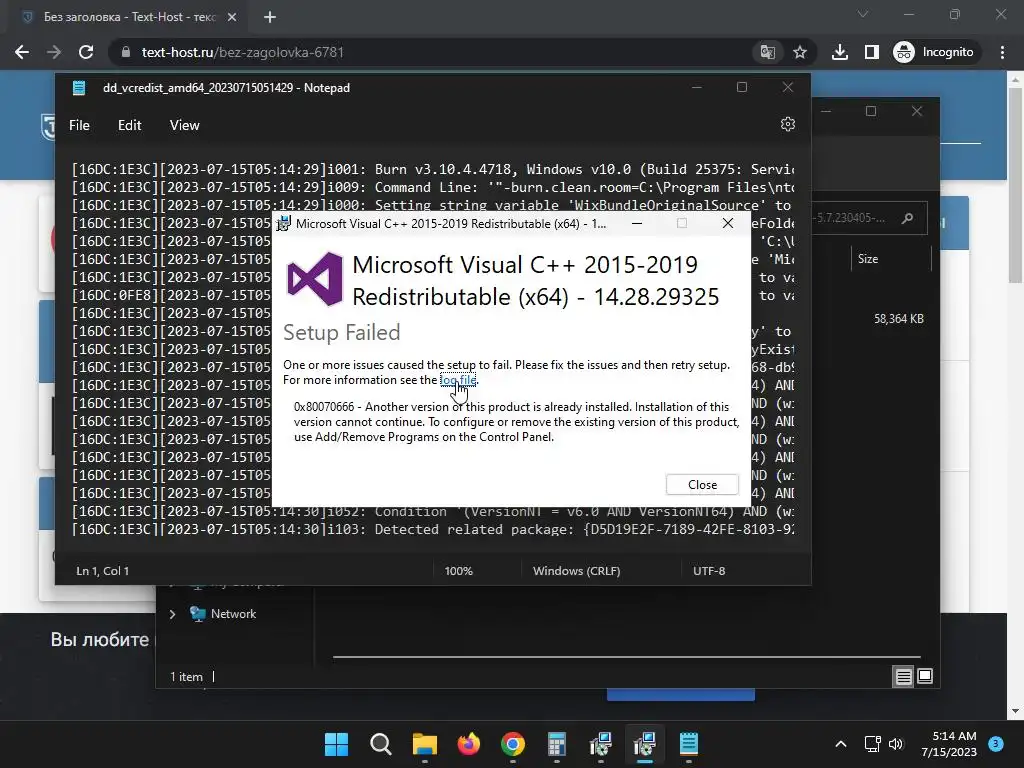
Task: Open Notepad from taskbar
Action: click(x=688, y=744)
